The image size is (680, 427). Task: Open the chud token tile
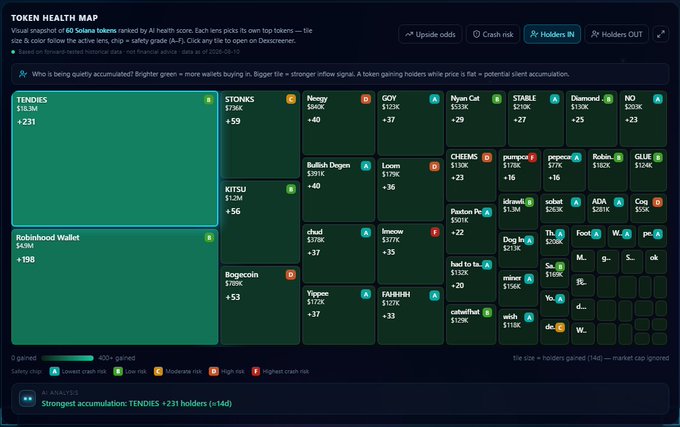(339, 254)
